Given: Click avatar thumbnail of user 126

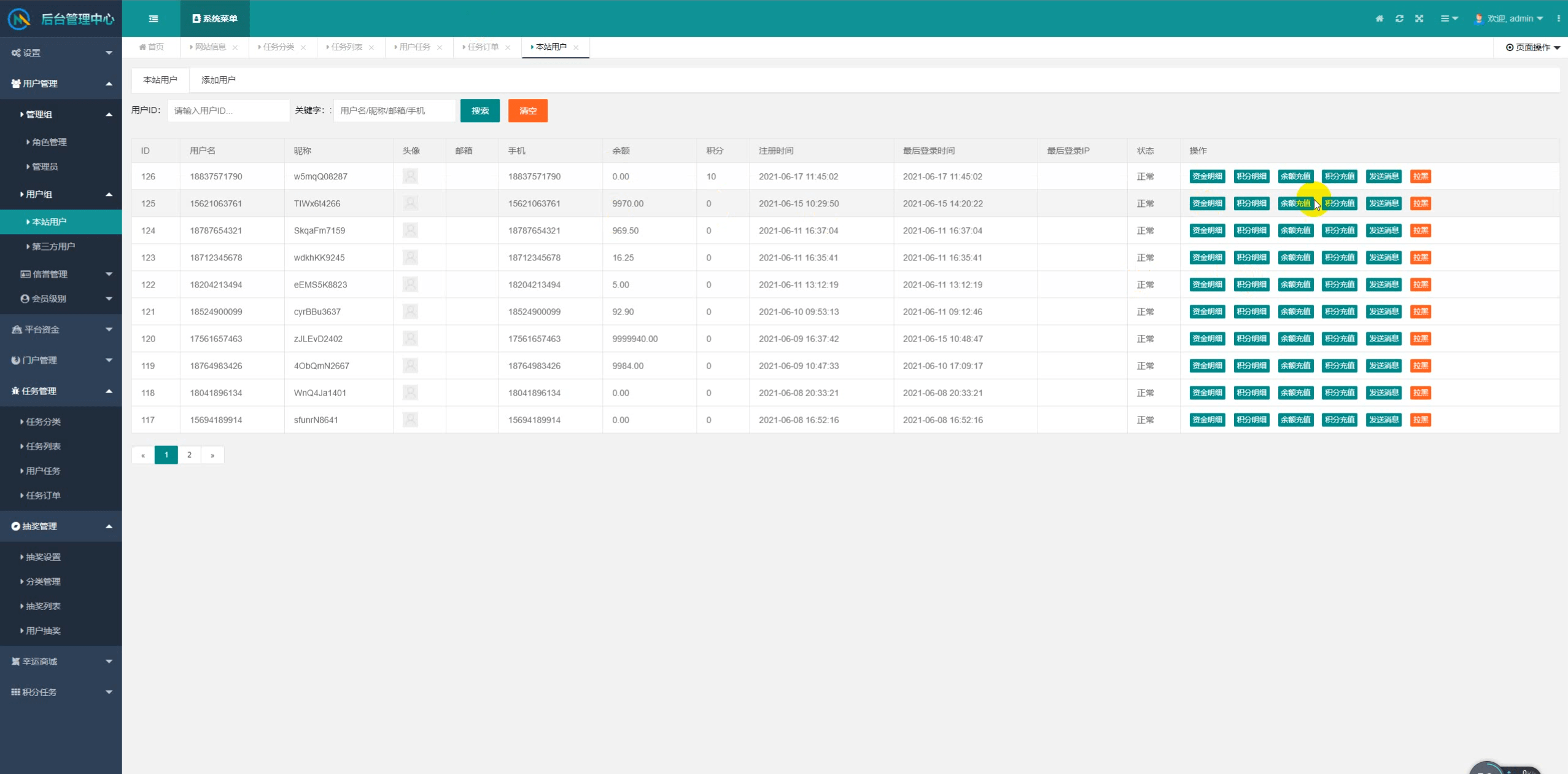Looking at the screenshot, I should (x=410, y=176).
